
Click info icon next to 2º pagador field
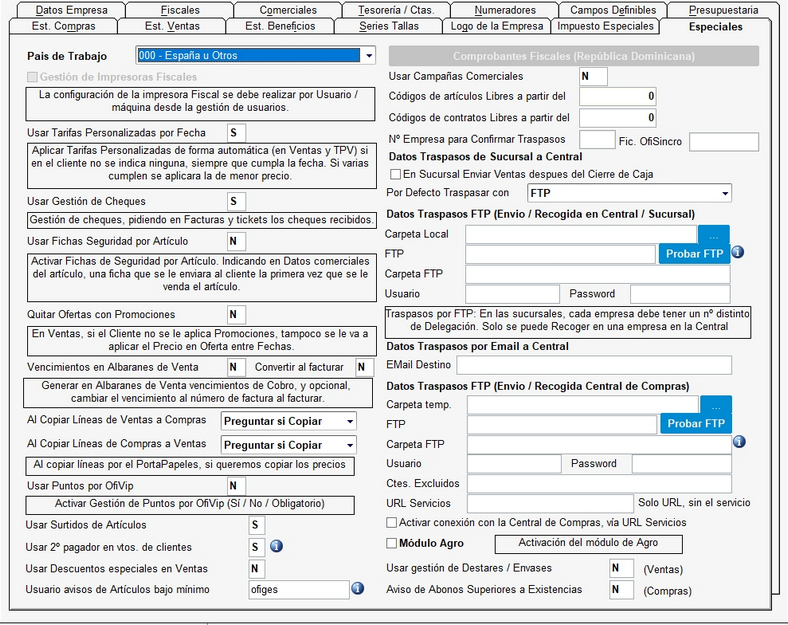(276, 546)
